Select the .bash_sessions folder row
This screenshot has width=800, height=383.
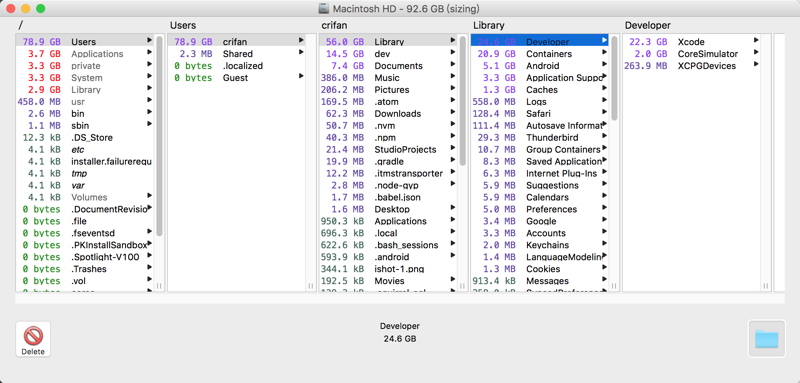pyautogui.click(x=388, y=245)
